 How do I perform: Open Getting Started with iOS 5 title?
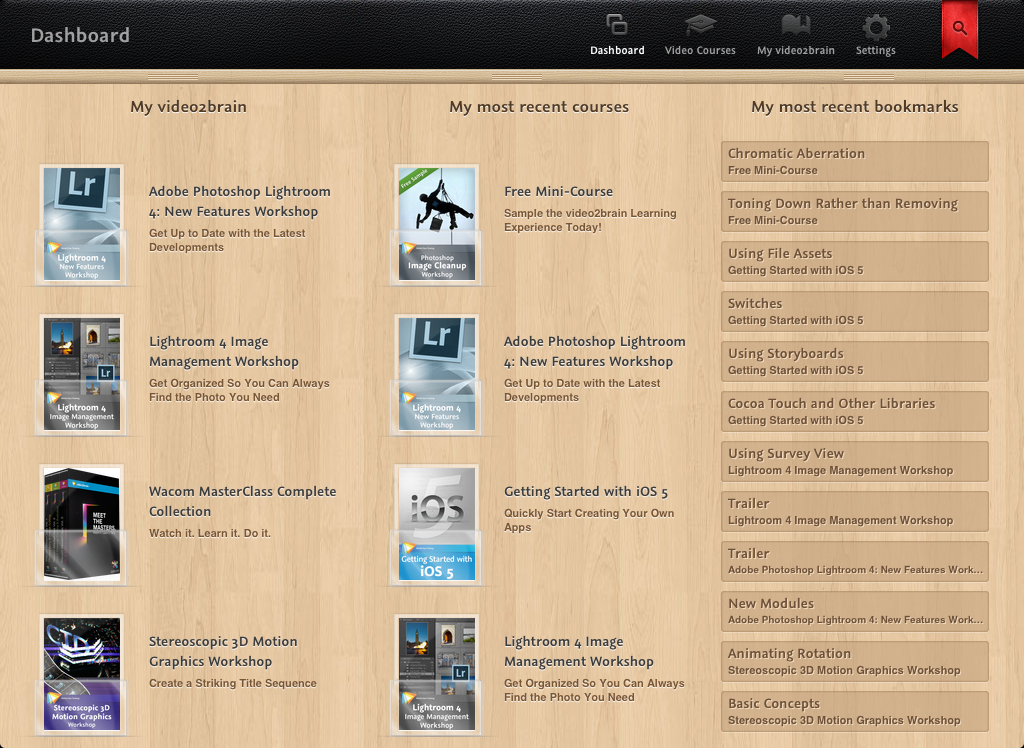click(586, 491)
